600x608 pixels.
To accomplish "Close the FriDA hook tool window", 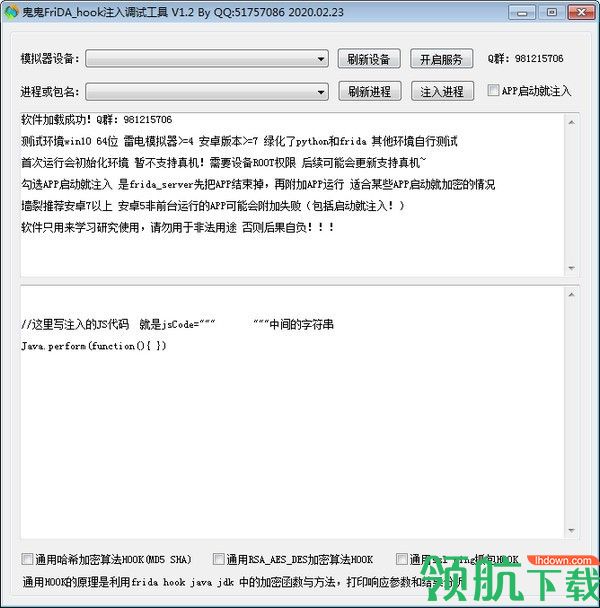I will tap(581, 12).
